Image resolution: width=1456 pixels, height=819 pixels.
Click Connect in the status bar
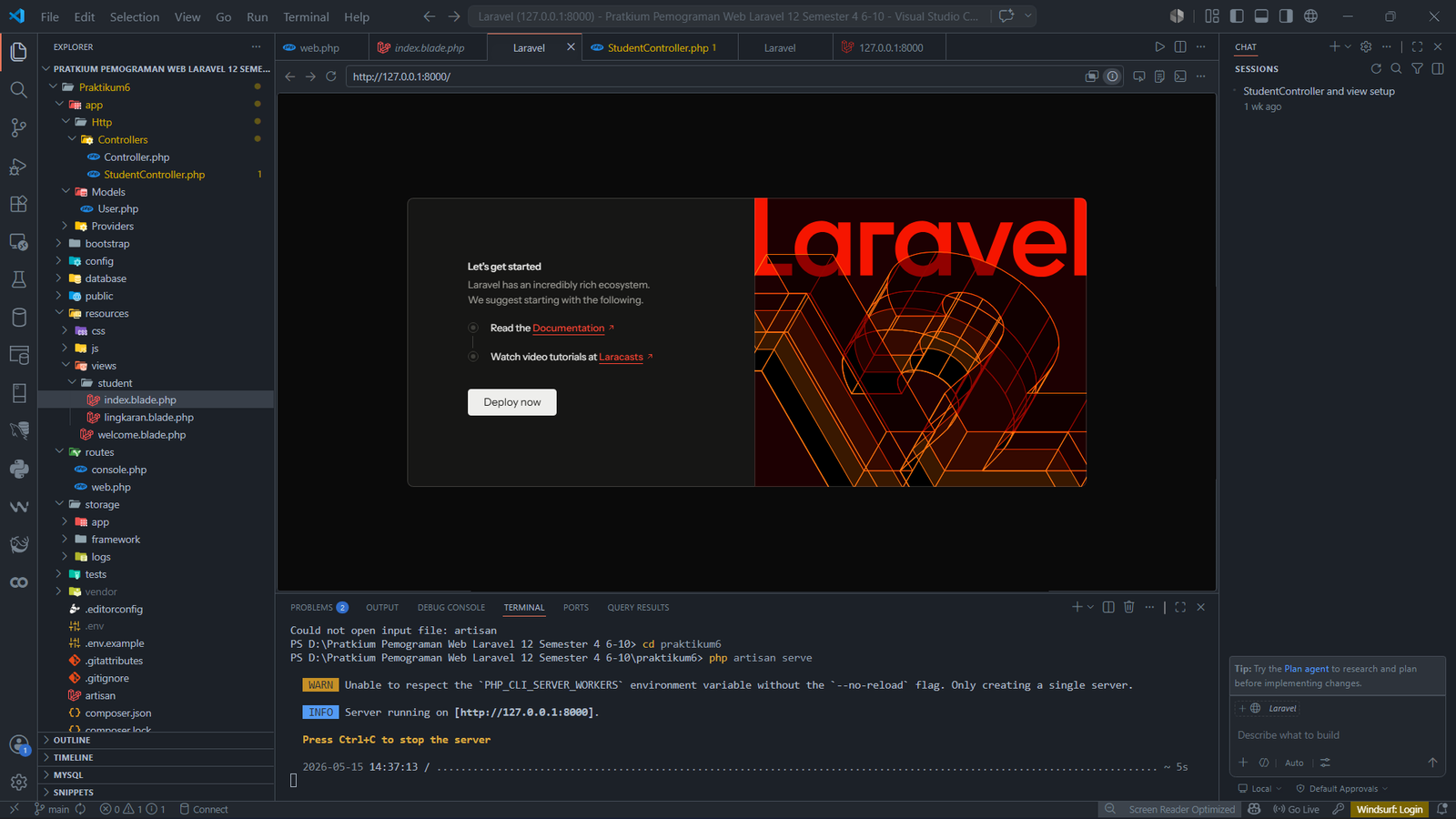click(x=204, y=809)
